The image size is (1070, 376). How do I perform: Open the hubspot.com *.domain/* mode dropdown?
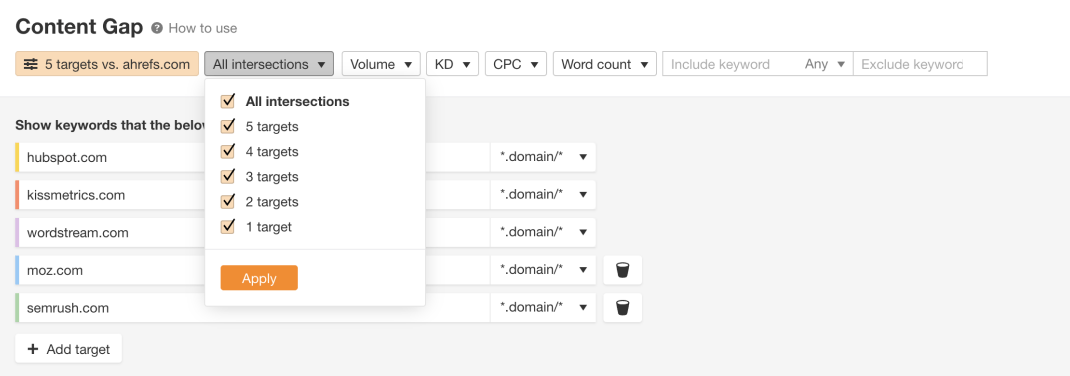pyautogui.click(x=543, y=158)
